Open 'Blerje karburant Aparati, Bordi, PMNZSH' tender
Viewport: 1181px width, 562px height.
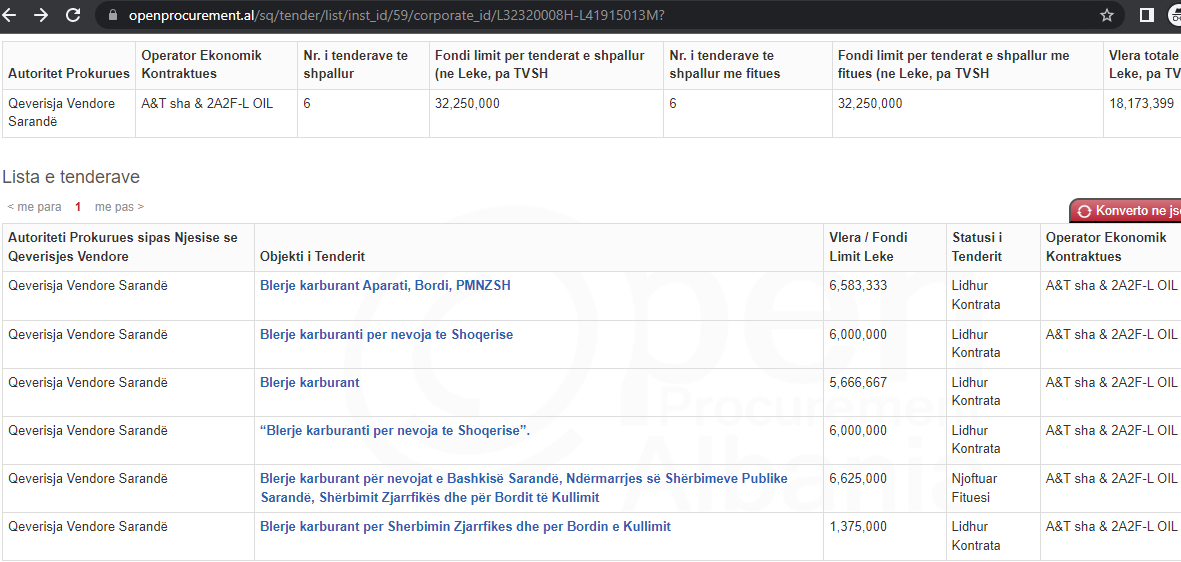(x=385, y=286)
